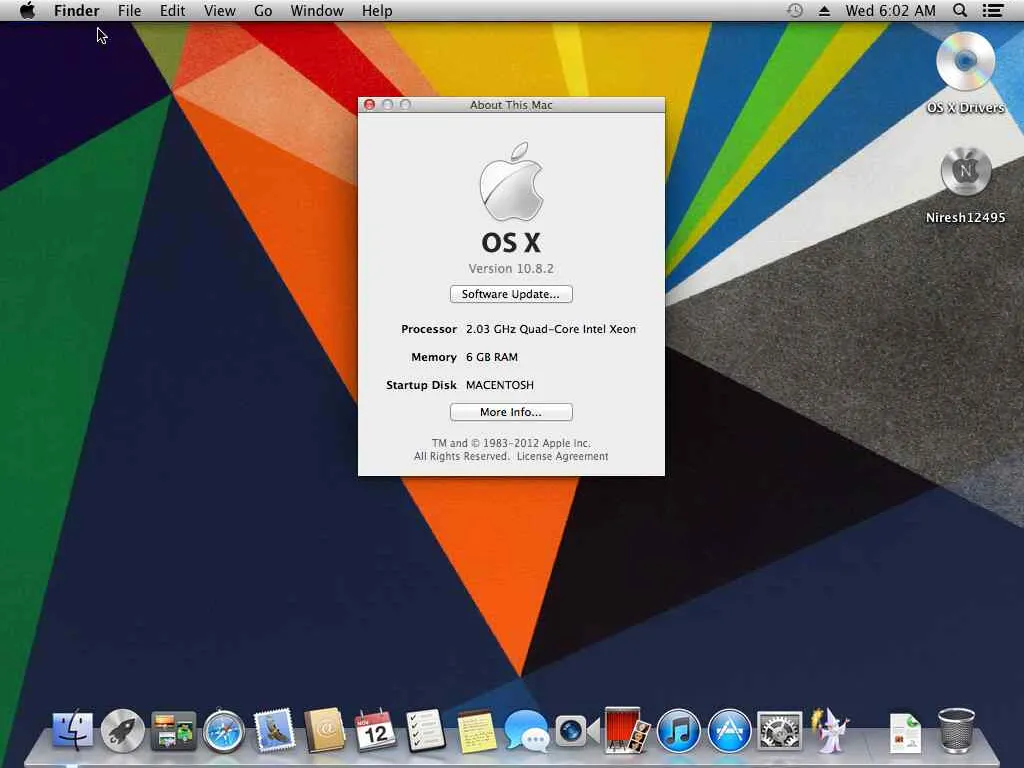Open Mission Control in the Dock
Viewport: 1024px width, 768px height.
pyautogui.click(x=173, y=730)
